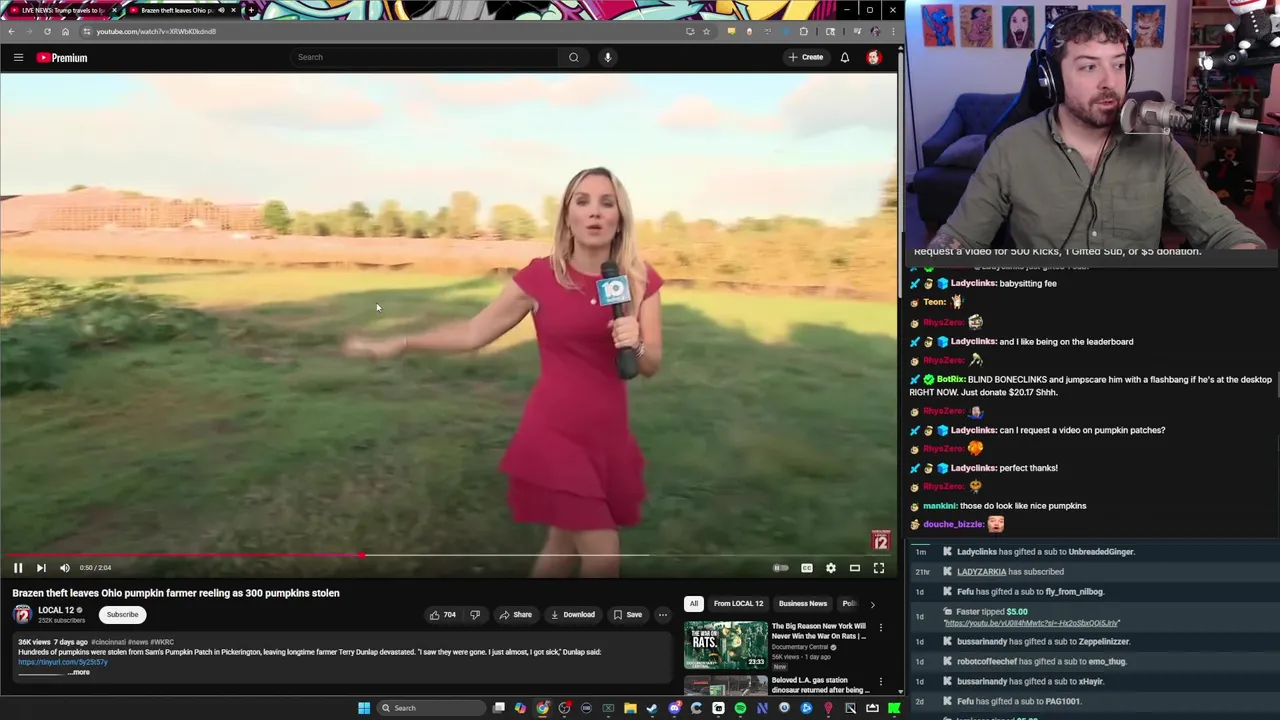Open YouTube notifications bell
Image resolution: width=1280 pixels, height=720 pixels.
point(845,57)
